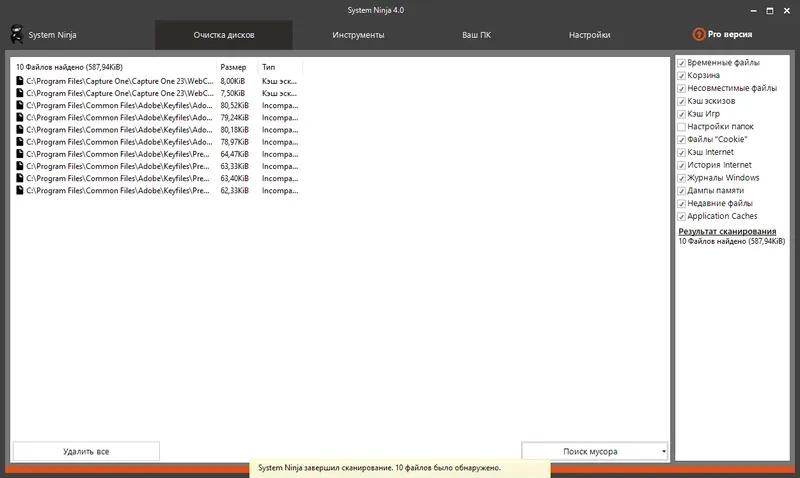Toggle the Файлы "Cookie" checkbox
This screenshot has width=800, height=478.
point(681,139)
